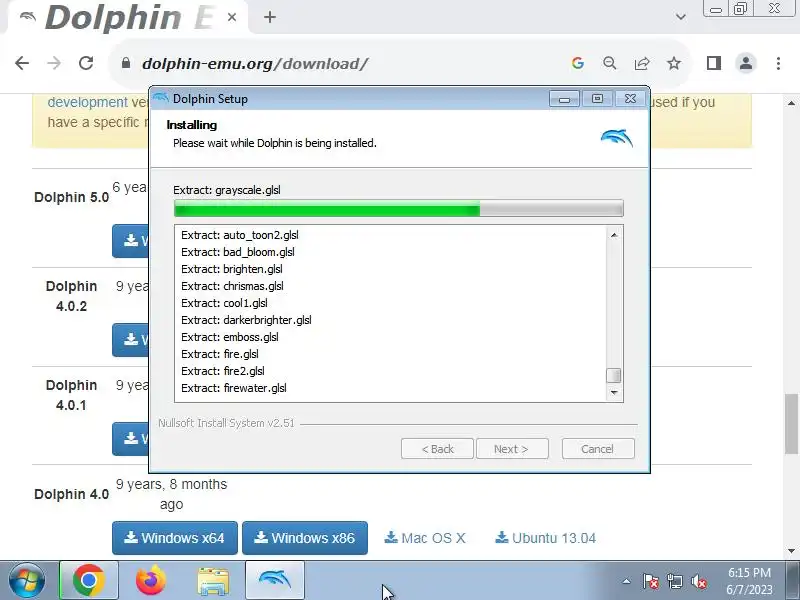Expand Chrome tab search chevron
This screenshot has height=600, width=800.
[x=681, y=17]
